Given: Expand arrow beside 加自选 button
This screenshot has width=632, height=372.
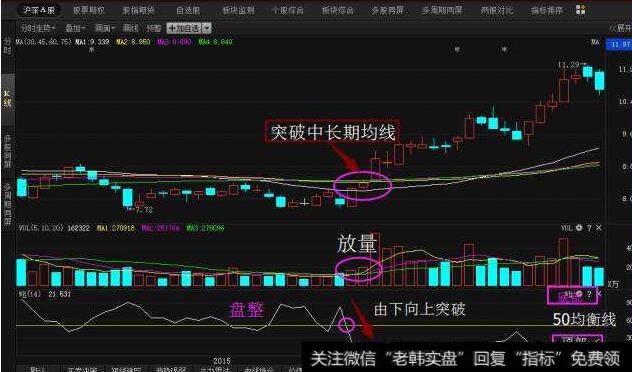Looking at the screenshot, I should [x=207, y=28].
